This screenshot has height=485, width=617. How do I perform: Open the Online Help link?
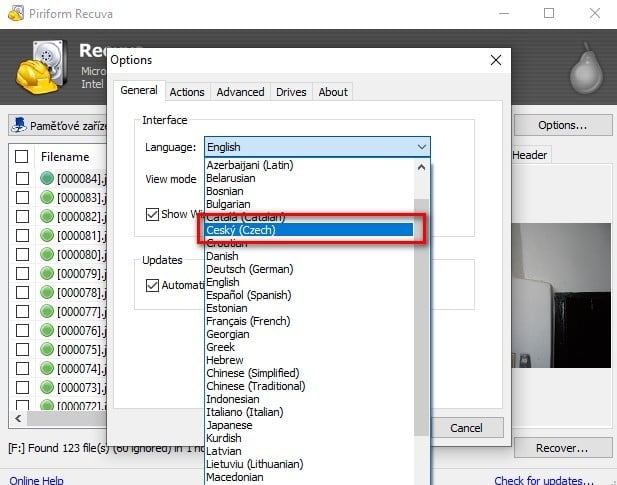[x=36, y=480]
